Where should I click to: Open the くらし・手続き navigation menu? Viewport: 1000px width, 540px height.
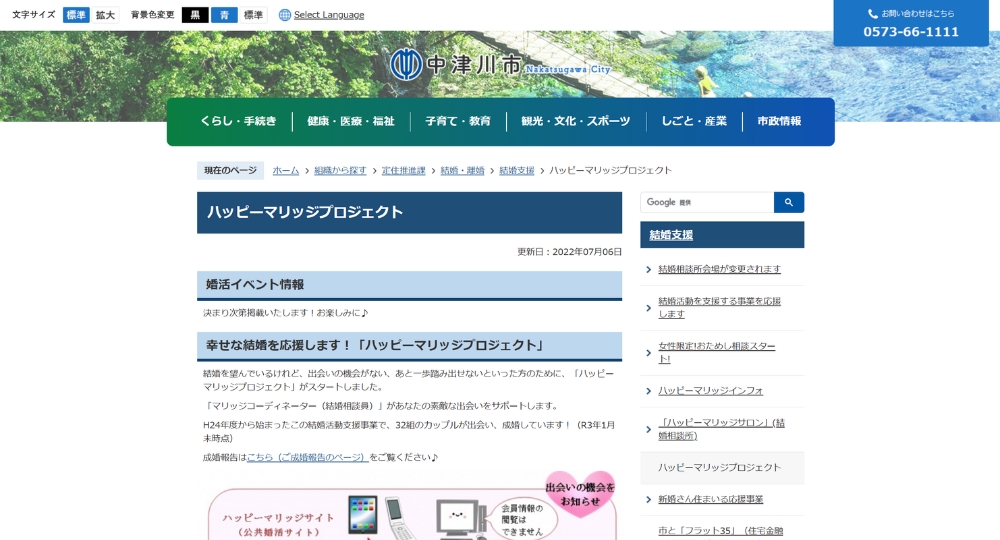[238, 121]
